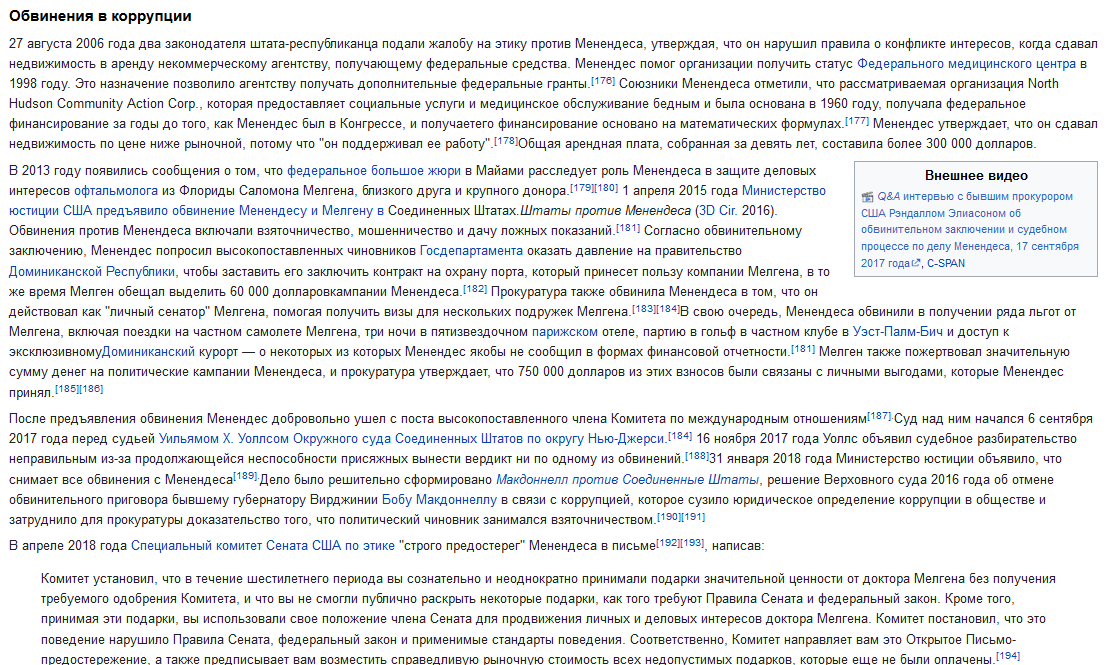The height and width of the screenshot is (665, 1111).
Task: Click the C-SPAN link in the video box
Action: click(x=946, y=263)
